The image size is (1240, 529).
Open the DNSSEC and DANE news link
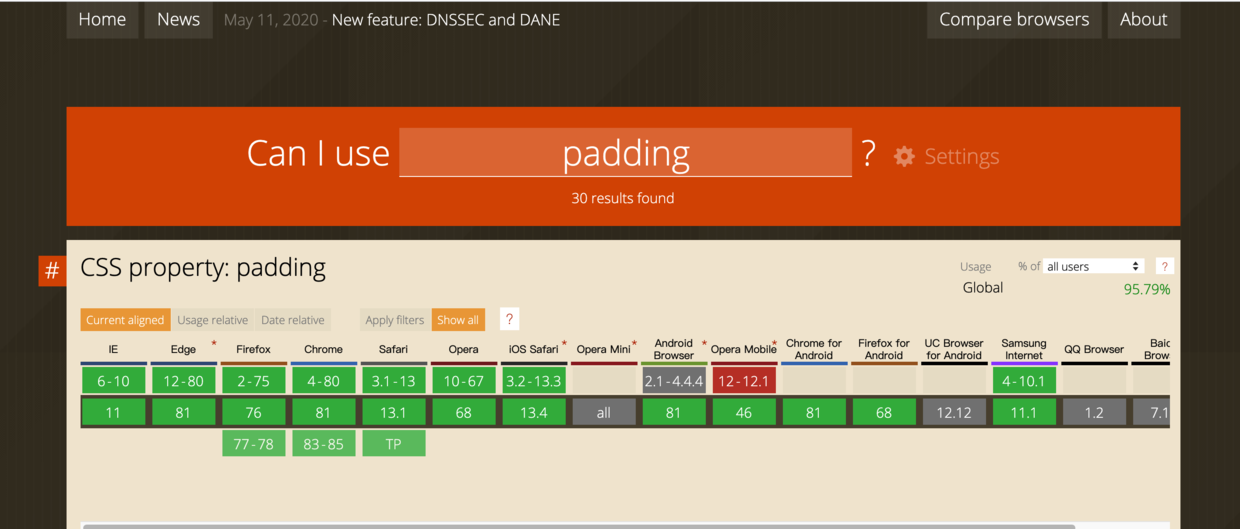[x=446, y=20]
